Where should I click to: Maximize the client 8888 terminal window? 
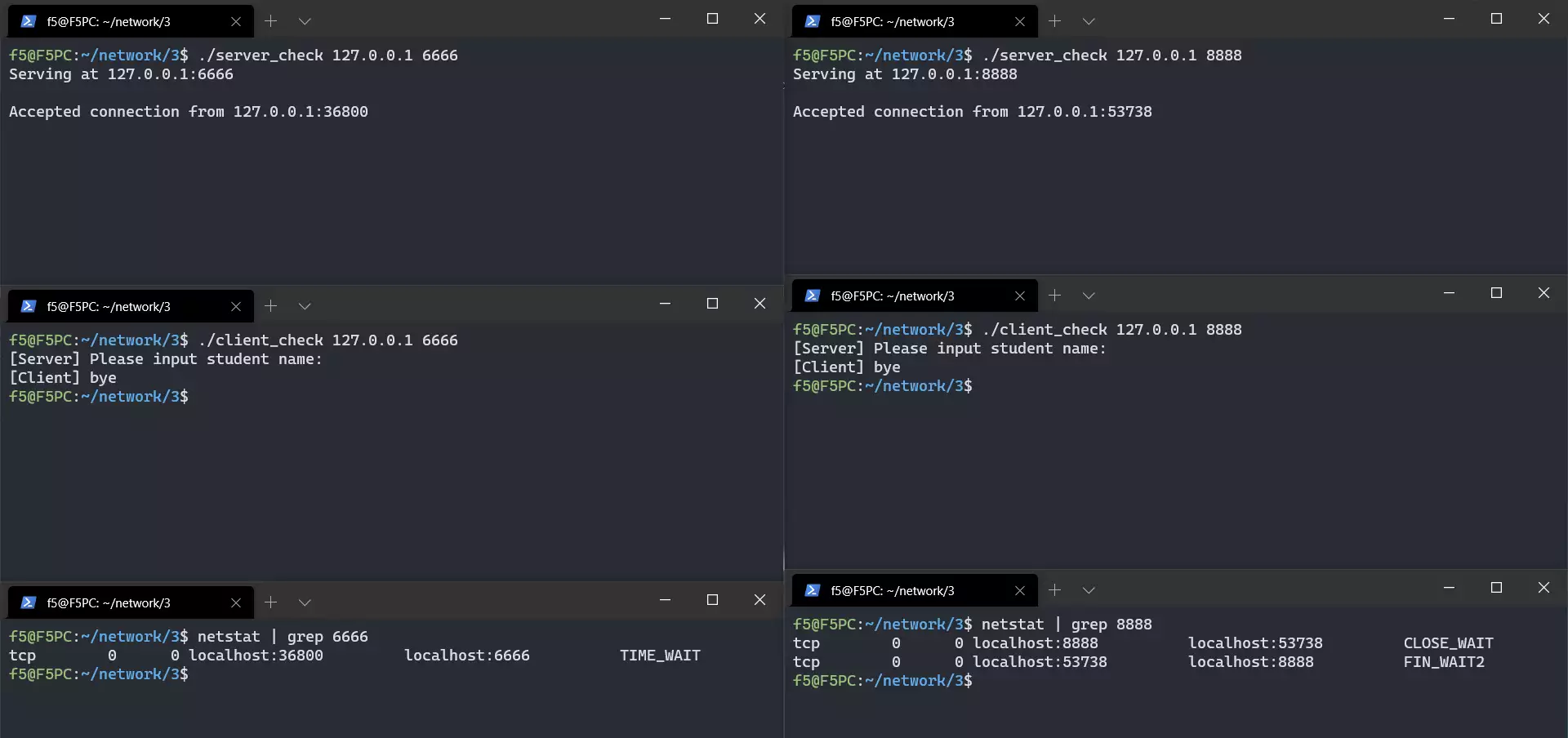(x=1496, y=293)
